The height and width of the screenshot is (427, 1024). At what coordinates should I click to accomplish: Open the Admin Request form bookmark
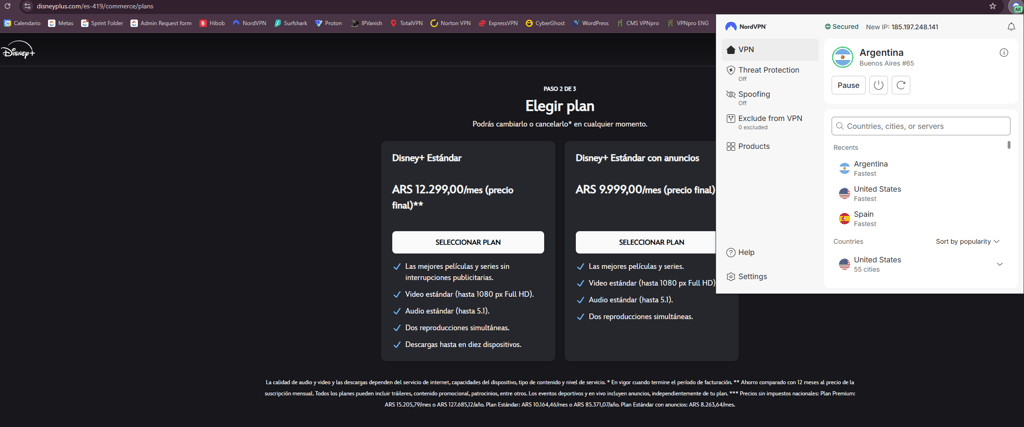(x=161, y=23)
